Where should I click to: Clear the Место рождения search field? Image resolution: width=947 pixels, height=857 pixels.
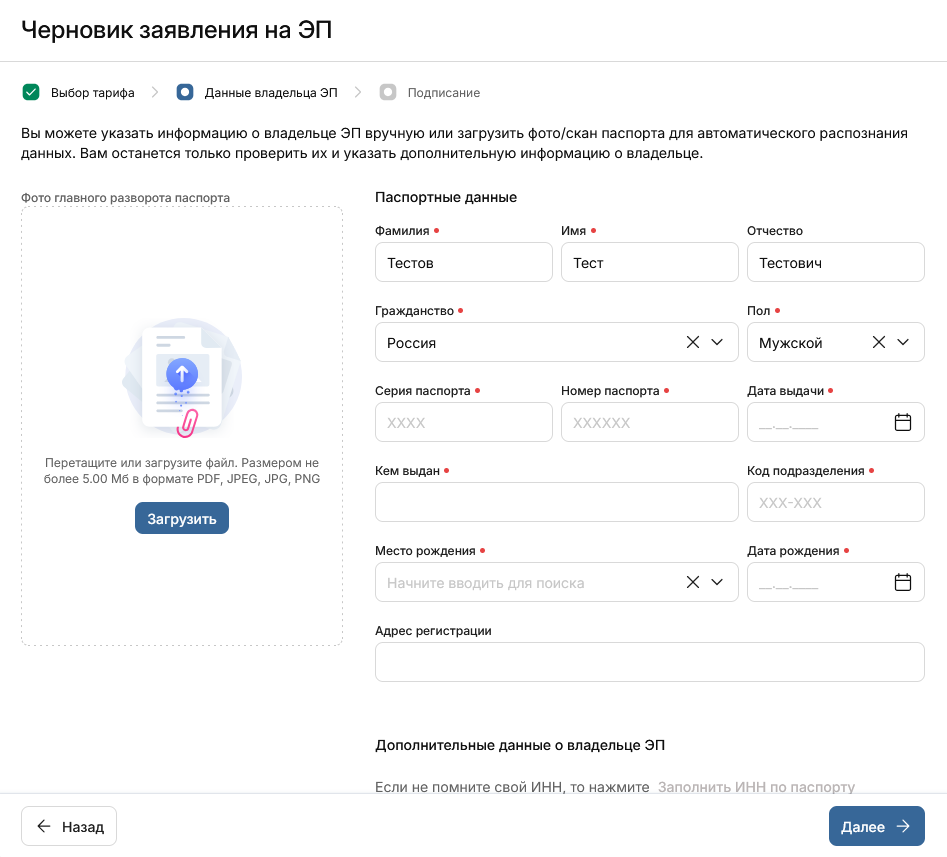(692, 583)
